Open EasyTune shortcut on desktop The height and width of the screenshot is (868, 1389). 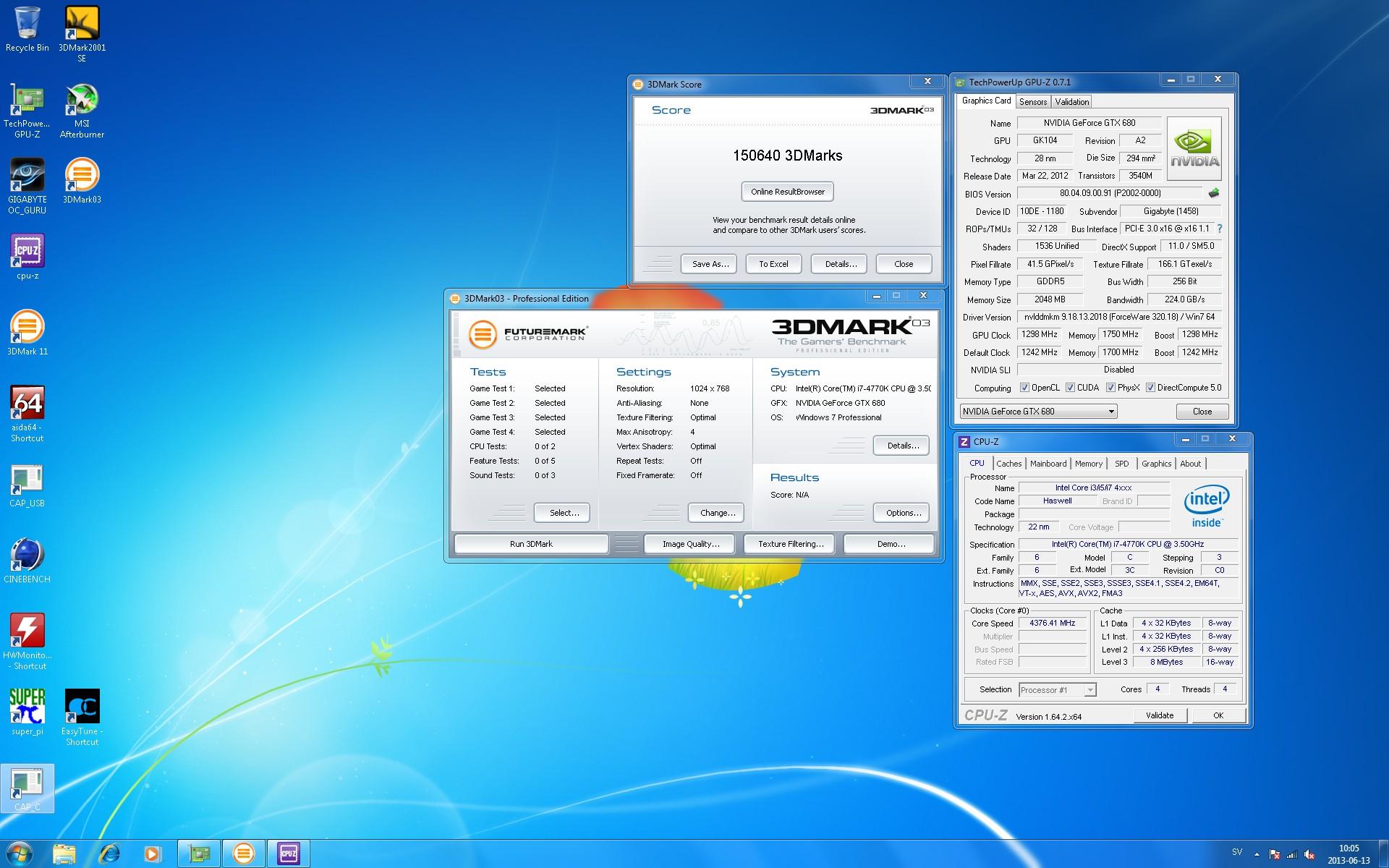pos(82,718)
